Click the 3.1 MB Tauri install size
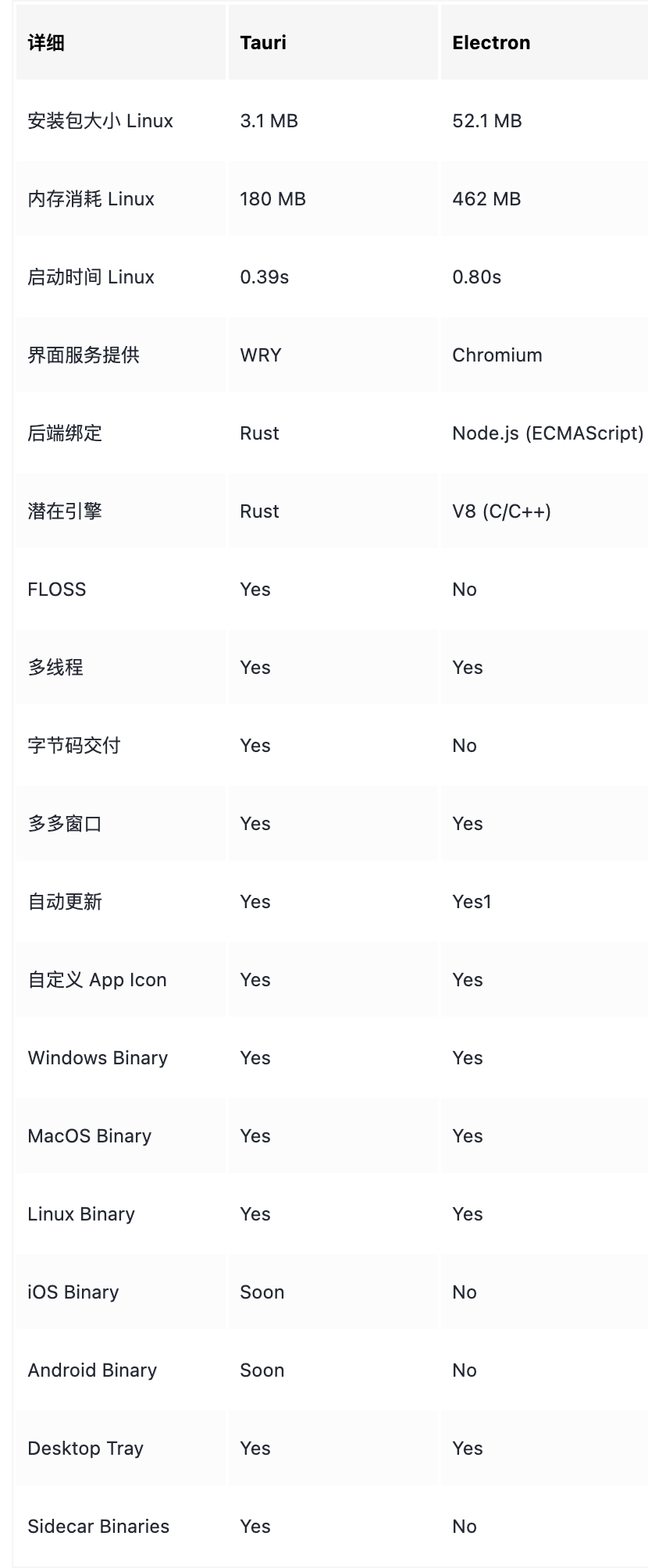Viewport: 648px width, 1568px height. click(269, 121)
